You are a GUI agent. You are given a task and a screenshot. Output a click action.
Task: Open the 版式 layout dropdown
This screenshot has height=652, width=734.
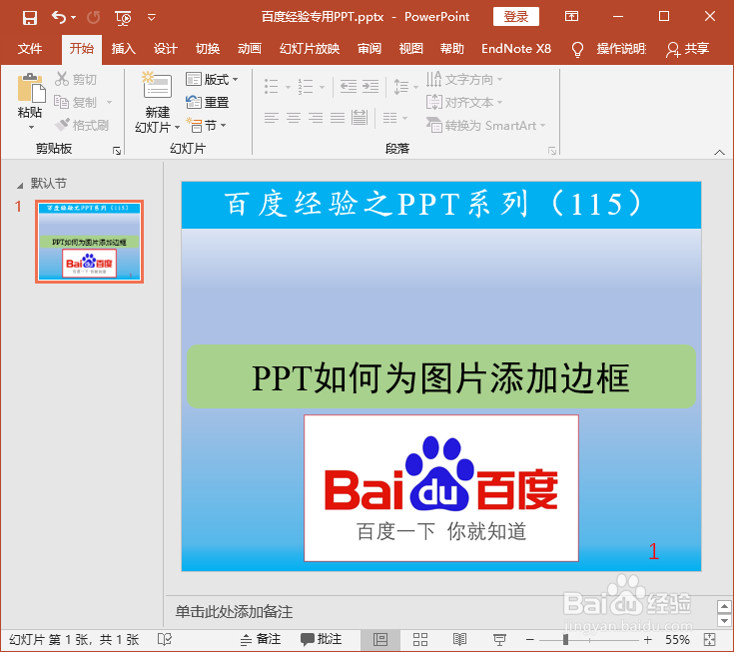pyautogui.click(x=212, y=79)
